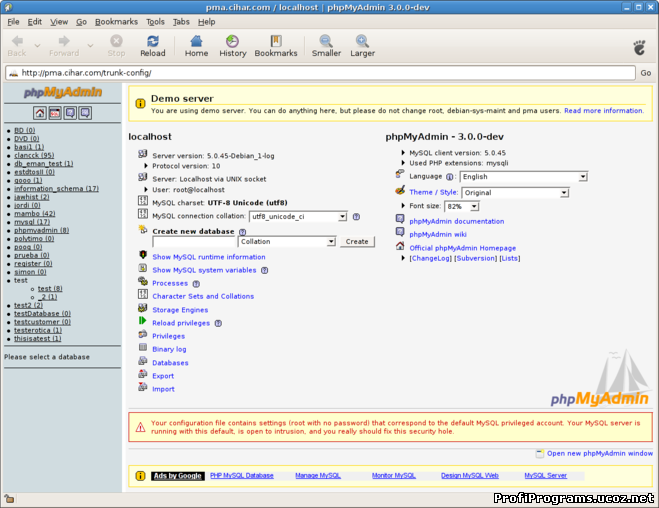This screenshot has width=659, height=508.
Task: Click the ChangeLog link
Action: coord(430,258)
